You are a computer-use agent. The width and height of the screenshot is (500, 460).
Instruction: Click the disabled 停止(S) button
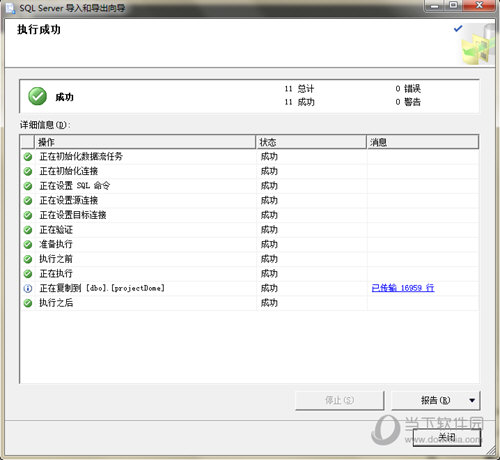coord(340,400)
